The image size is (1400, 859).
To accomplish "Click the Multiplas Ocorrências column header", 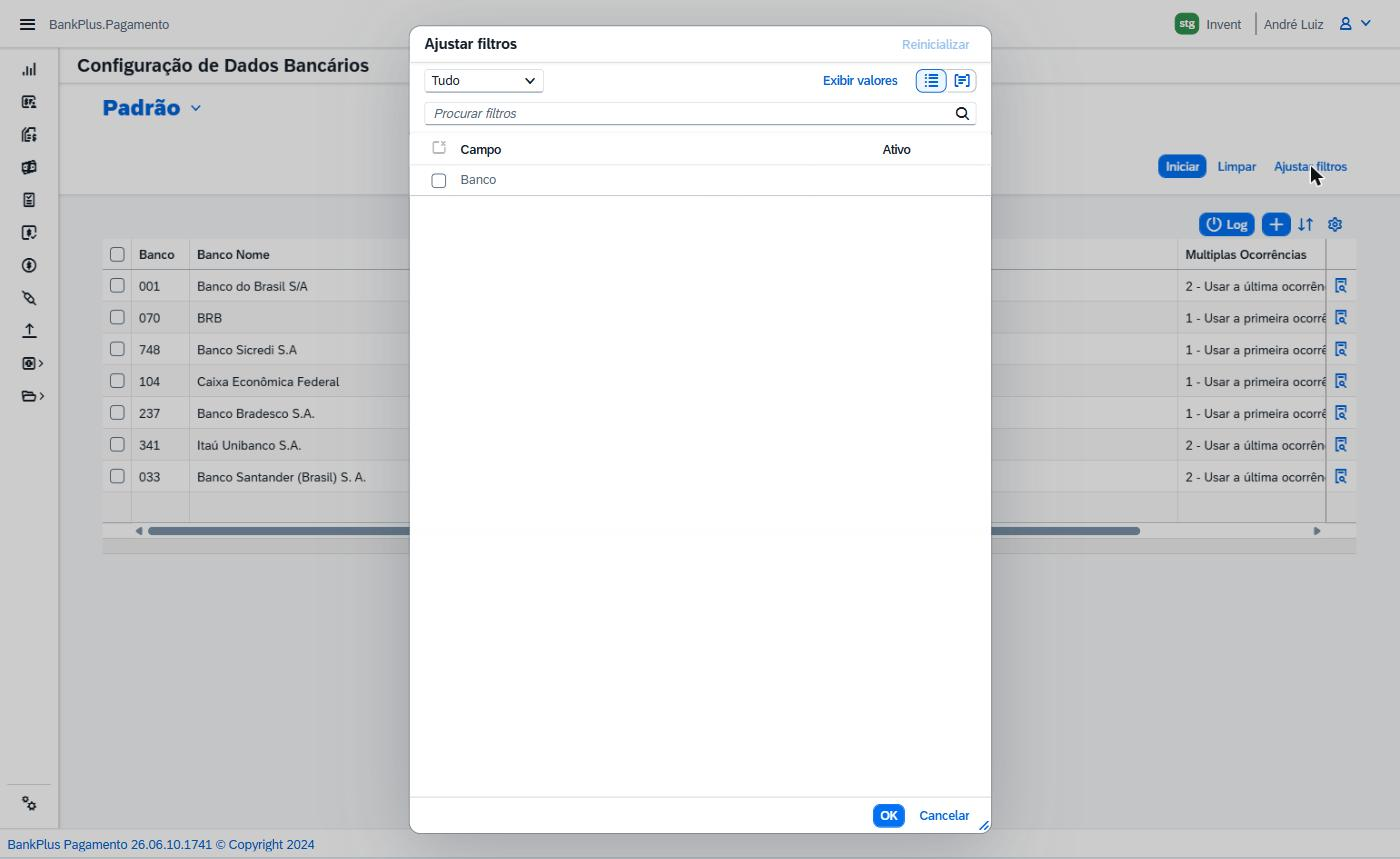I will (x=1246, y=255).
